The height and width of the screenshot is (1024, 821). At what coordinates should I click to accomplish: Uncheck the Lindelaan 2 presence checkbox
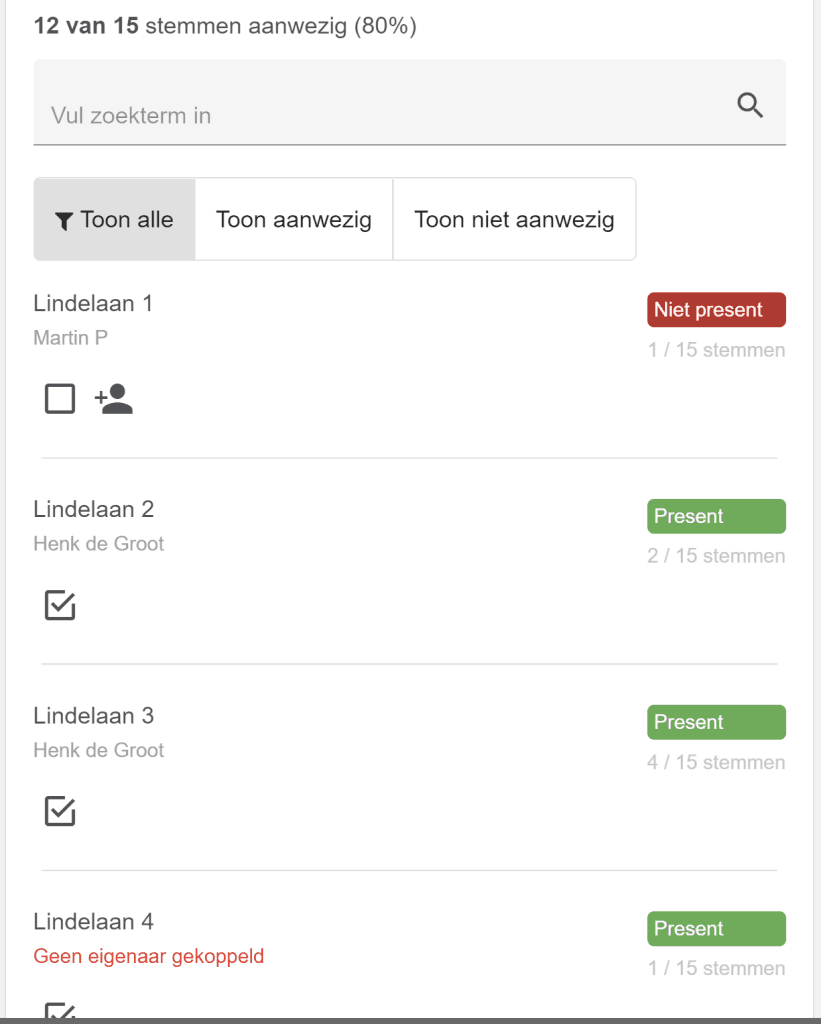coord(60,605)
